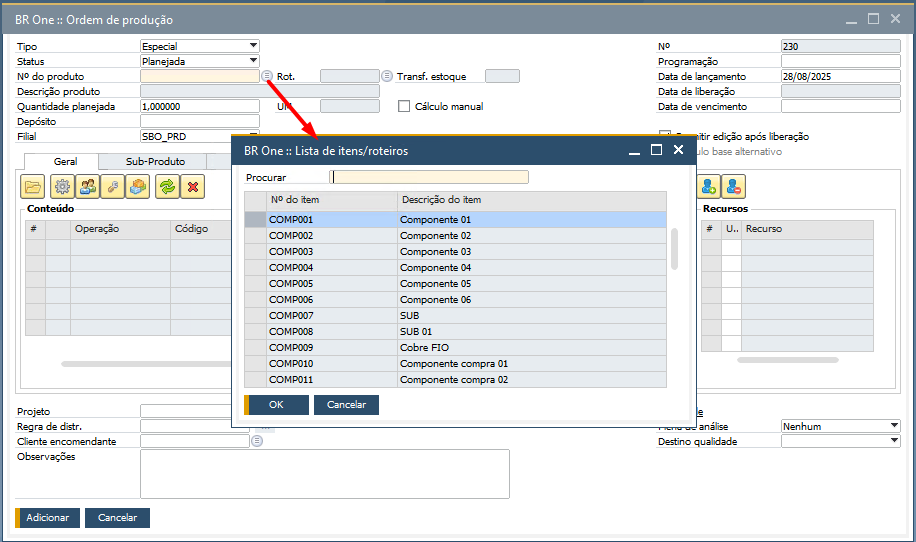Click Cancelar in the item list dialog
Image resolution: width=916 pixels, height=542 pixels.
[346, 405]
